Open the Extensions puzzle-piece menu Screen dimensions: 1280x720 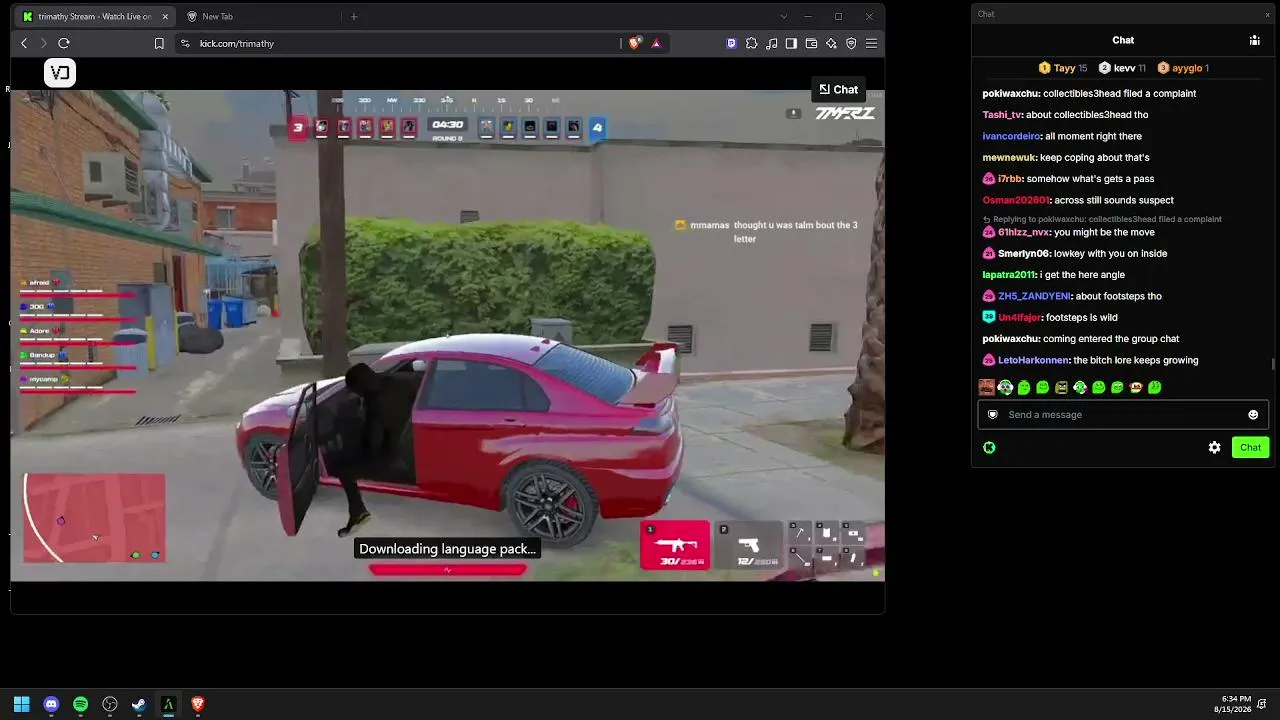[751, 43]
